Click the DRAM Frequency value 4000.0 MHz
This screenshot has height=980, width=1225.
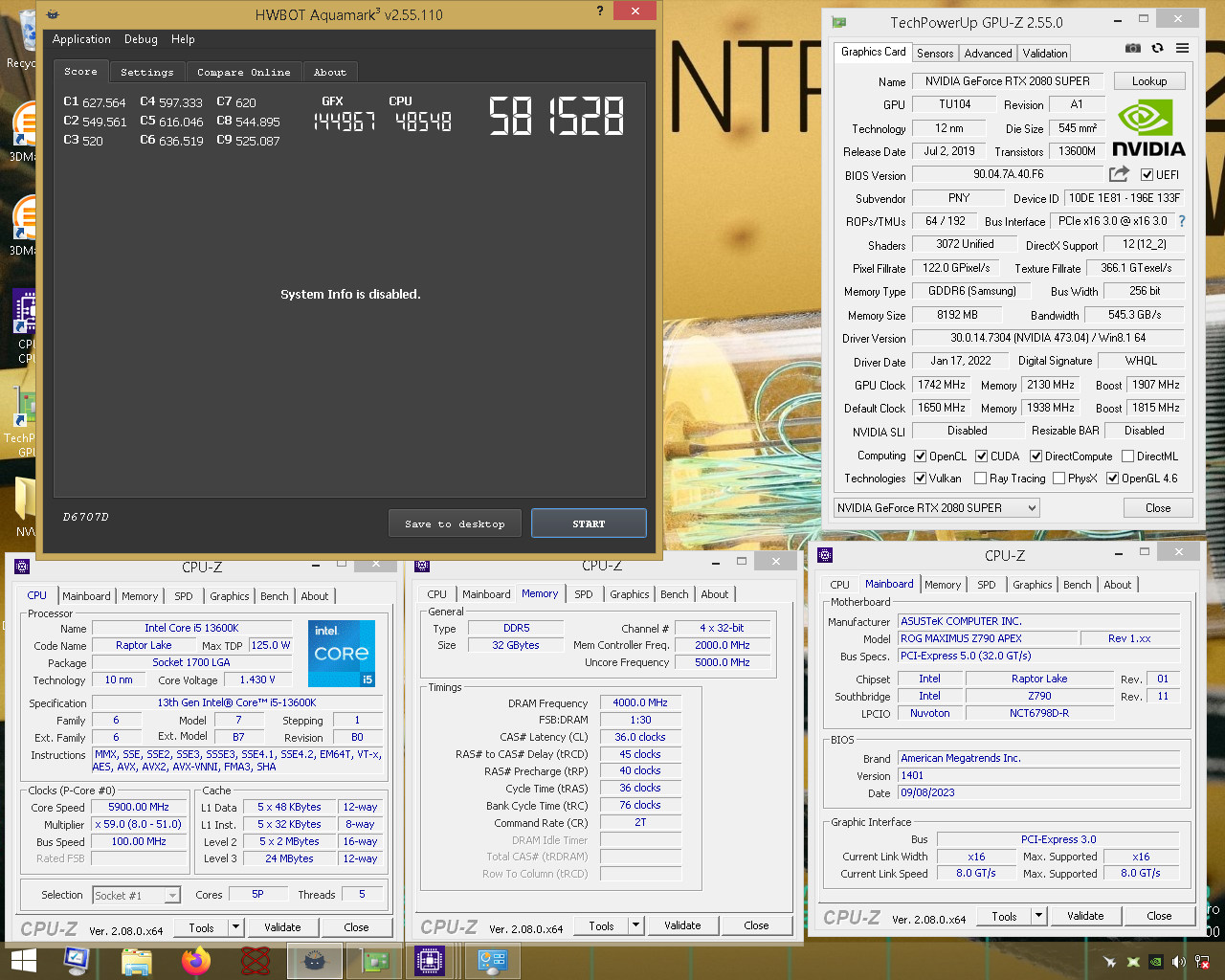coord(640,702)
